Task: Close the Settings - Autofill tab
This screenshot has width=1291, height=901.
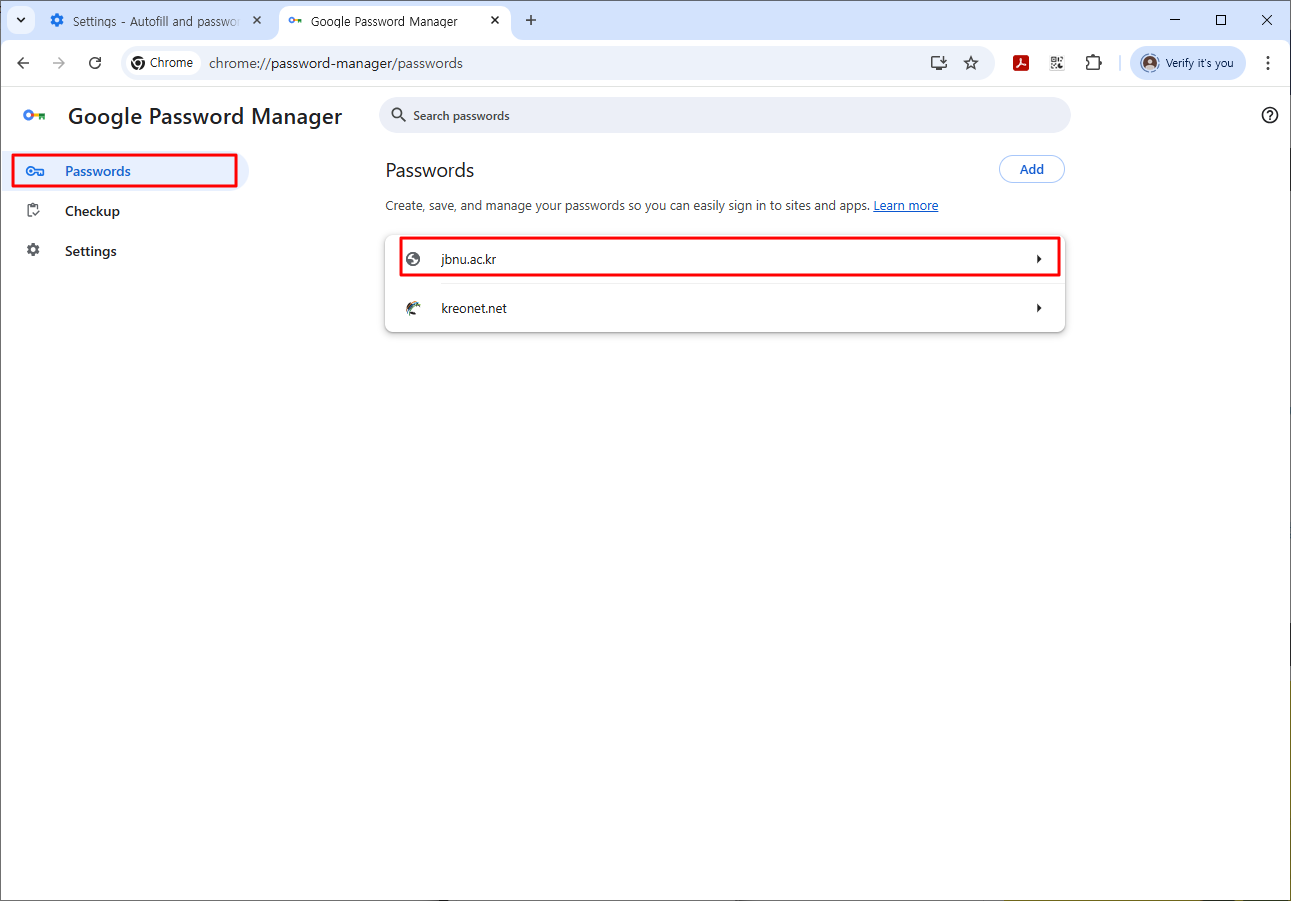Action: 257,20
